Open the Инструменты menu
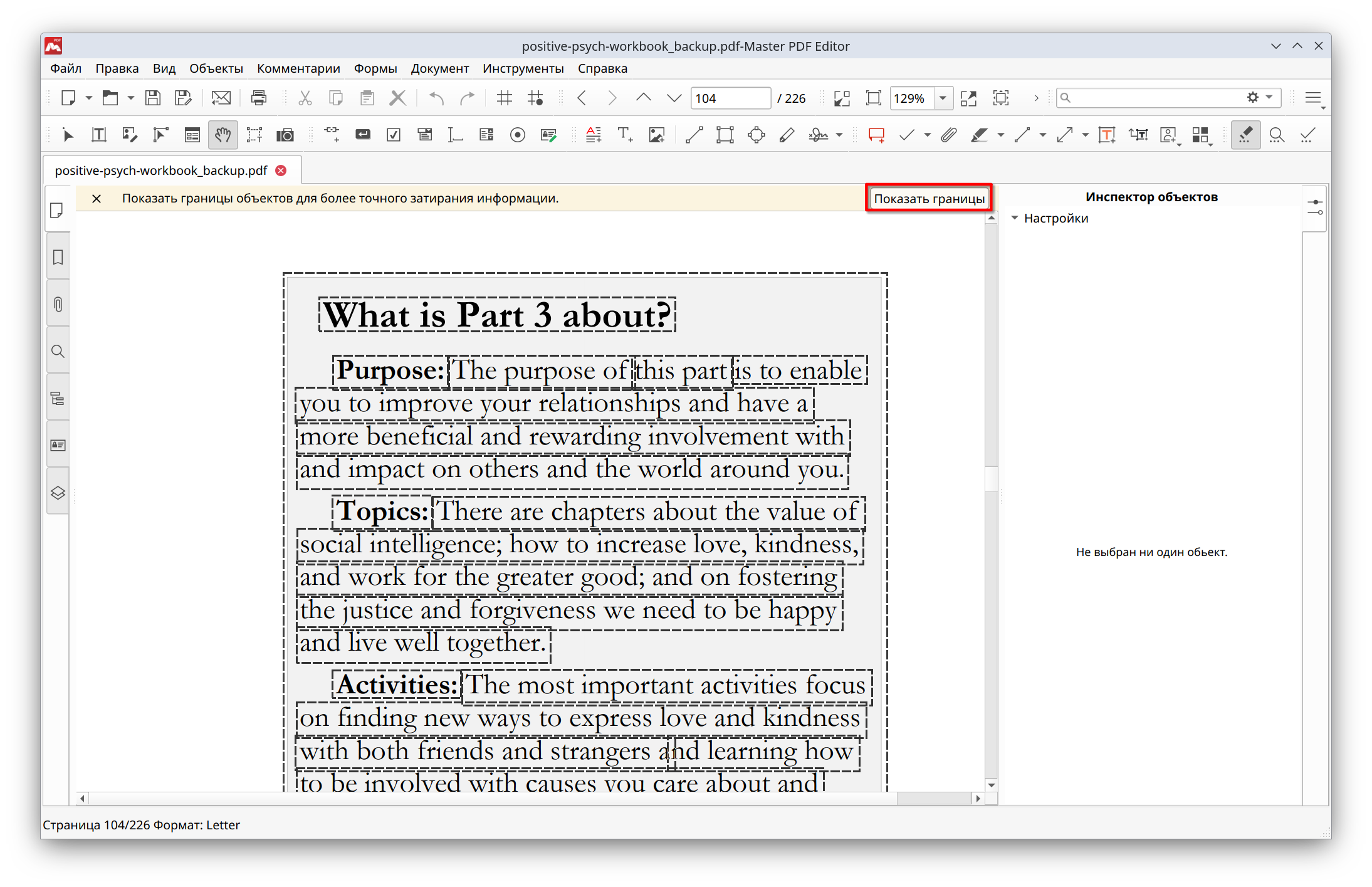The image size is (1372, 887). point(523,68)
